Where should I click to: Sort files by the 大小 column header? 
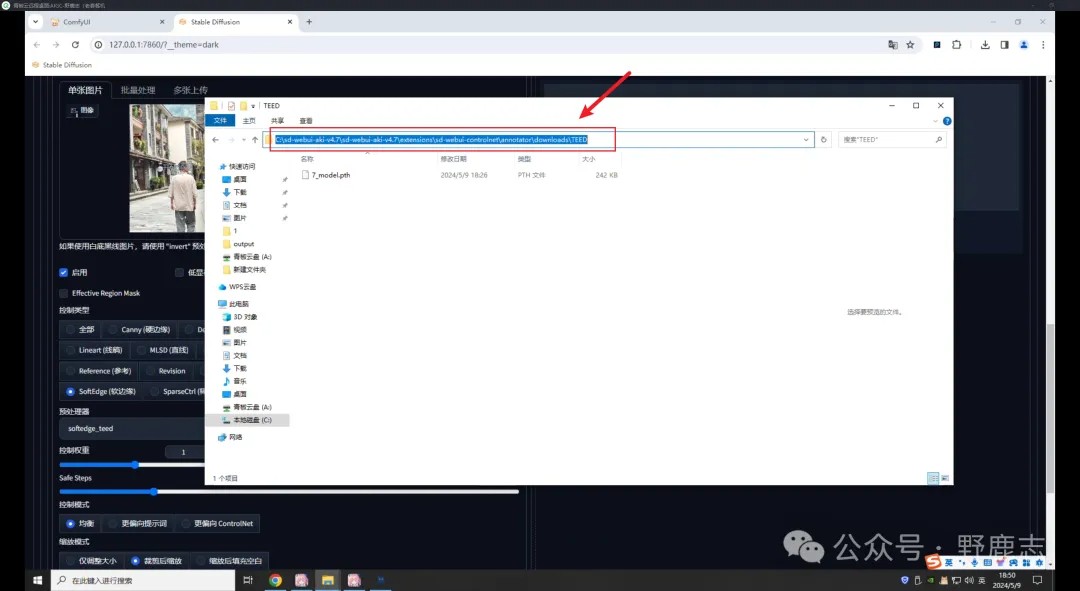pyautogui.click(x=588, y=159)
